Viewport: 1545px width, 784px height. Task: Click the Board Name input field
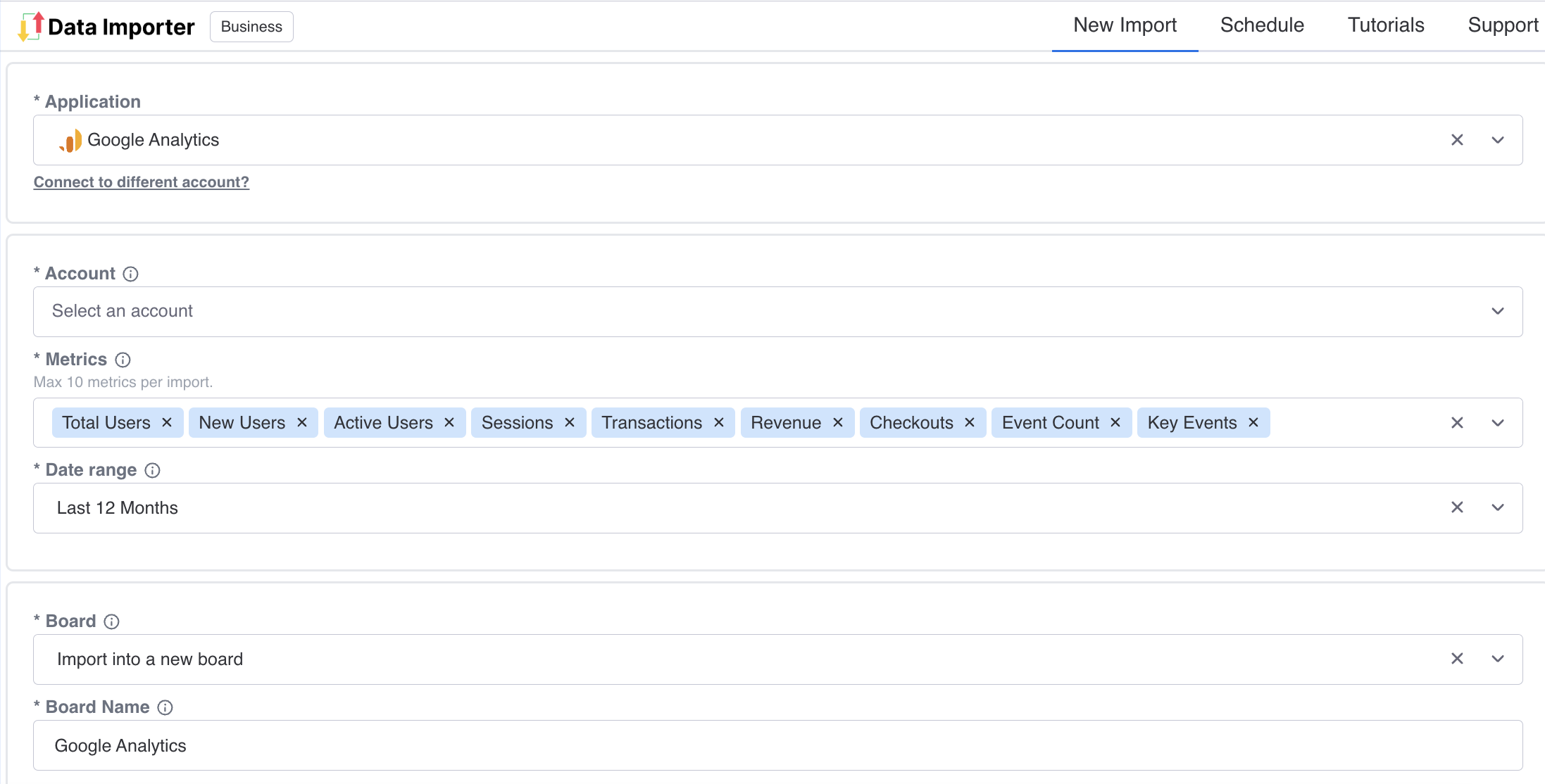(777, 745)
